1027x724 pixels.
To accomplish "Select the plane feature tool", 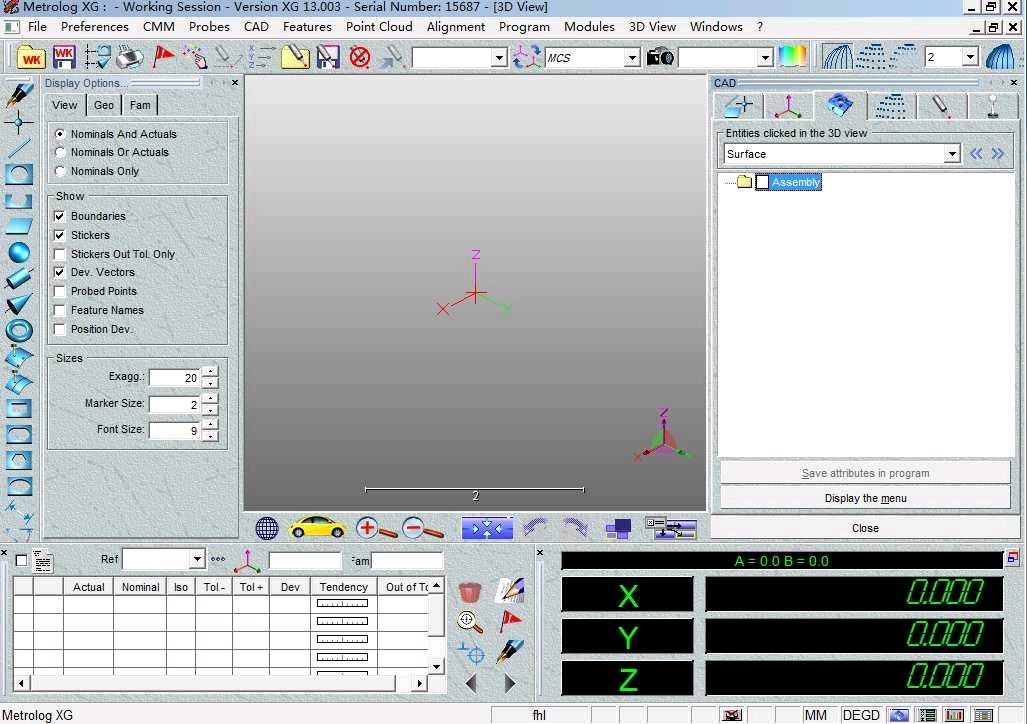I will click(18, 226).
